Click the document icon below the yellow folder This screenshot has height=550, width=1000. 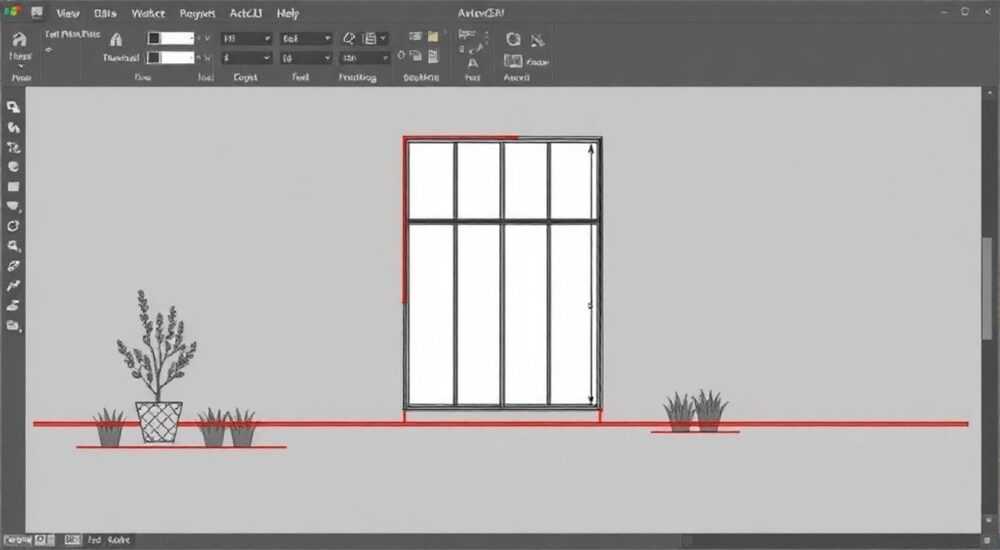click(x=433, y=57)
